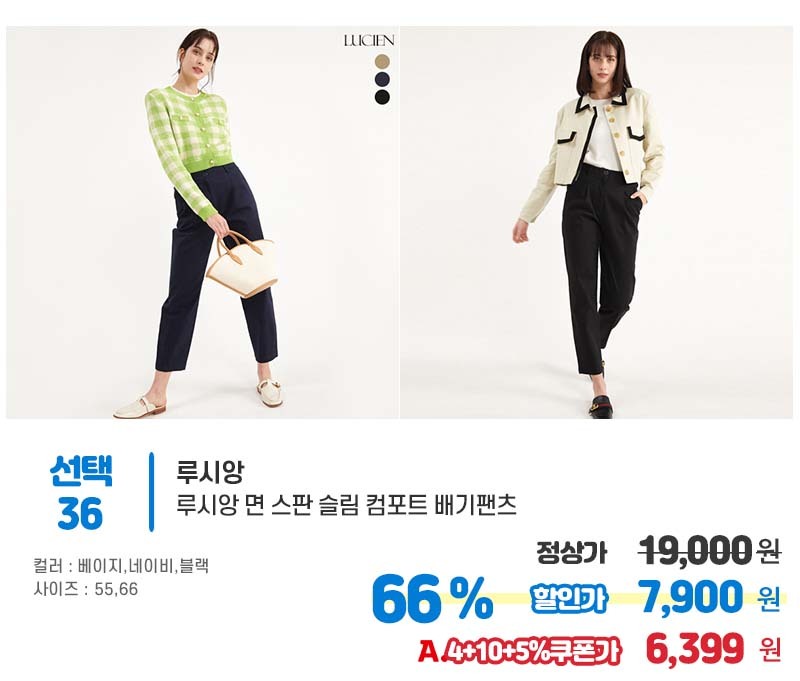The height and width of the screenshot is (681, 800).
Task: Click the 사이즈 55,66 size info
Action: [x=86, y=589]
